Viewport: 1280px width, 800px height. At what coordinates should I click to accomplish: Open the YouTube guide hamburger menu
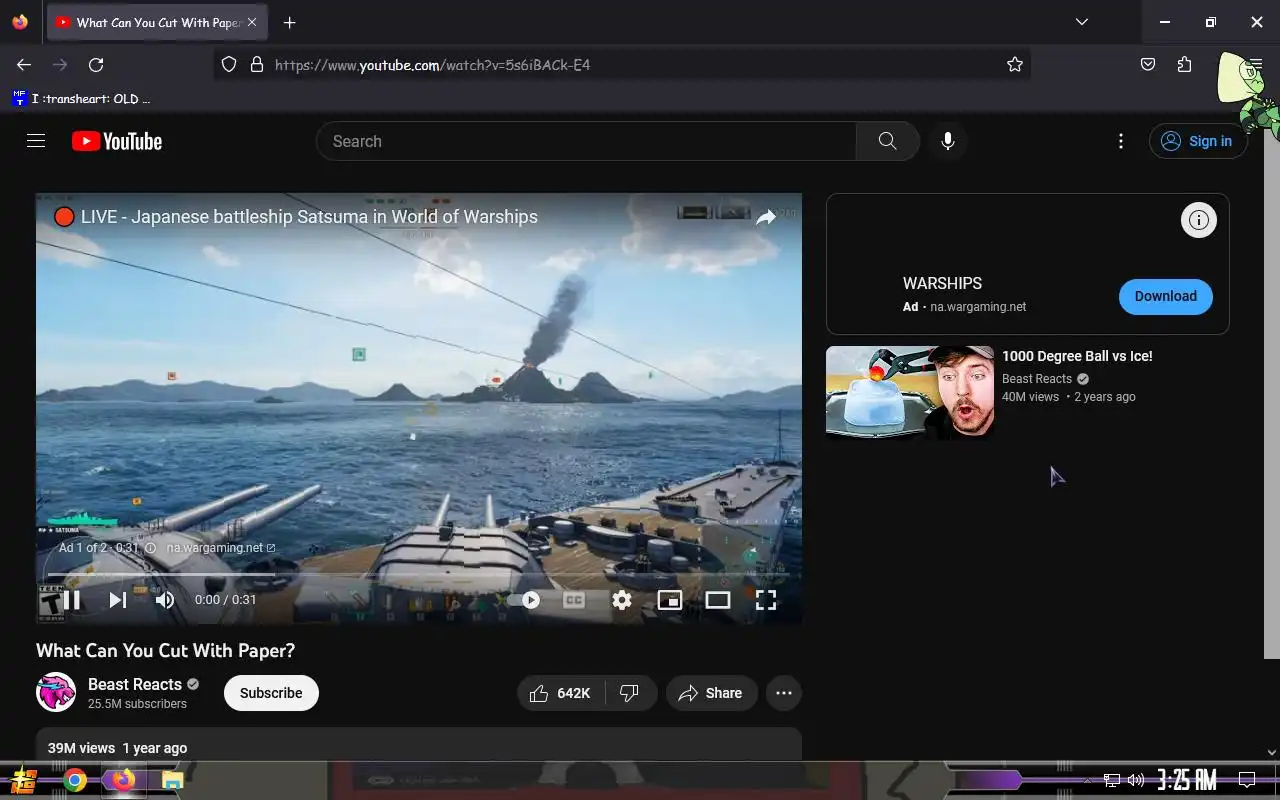tap(36, 141)
